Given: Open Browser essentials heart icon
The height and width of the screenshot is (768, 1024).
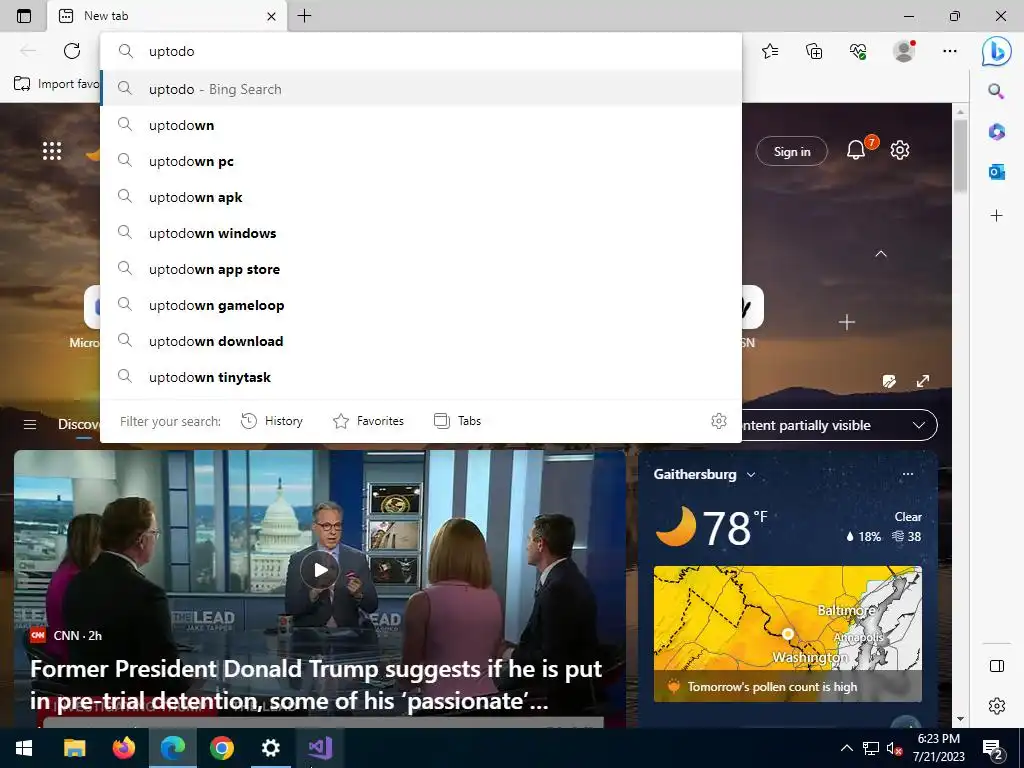Looking at the screenshot, I should point(858,51).
